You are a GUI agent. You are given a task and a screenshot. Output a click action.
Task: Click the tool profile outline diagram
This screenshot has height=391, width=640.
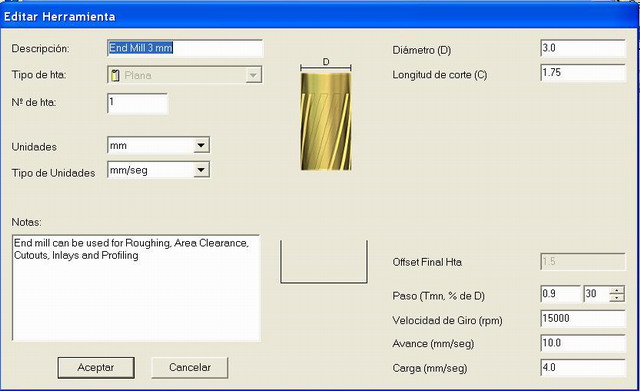pos(324,262)
